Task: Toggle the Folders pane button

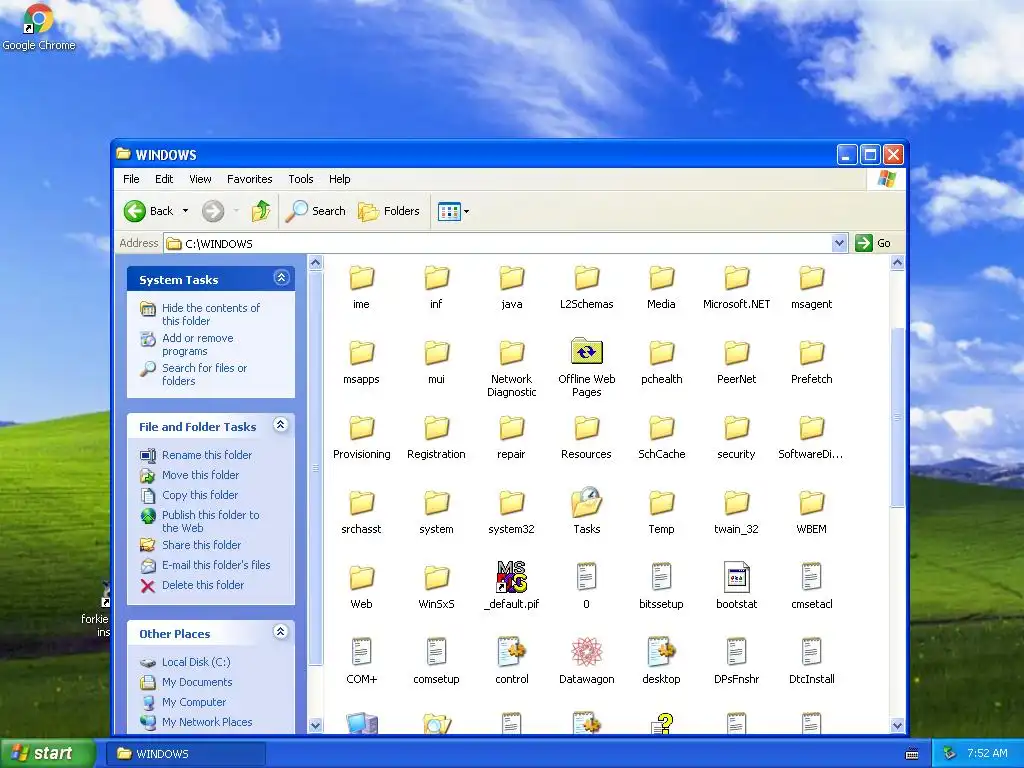Action: [389, 211]
